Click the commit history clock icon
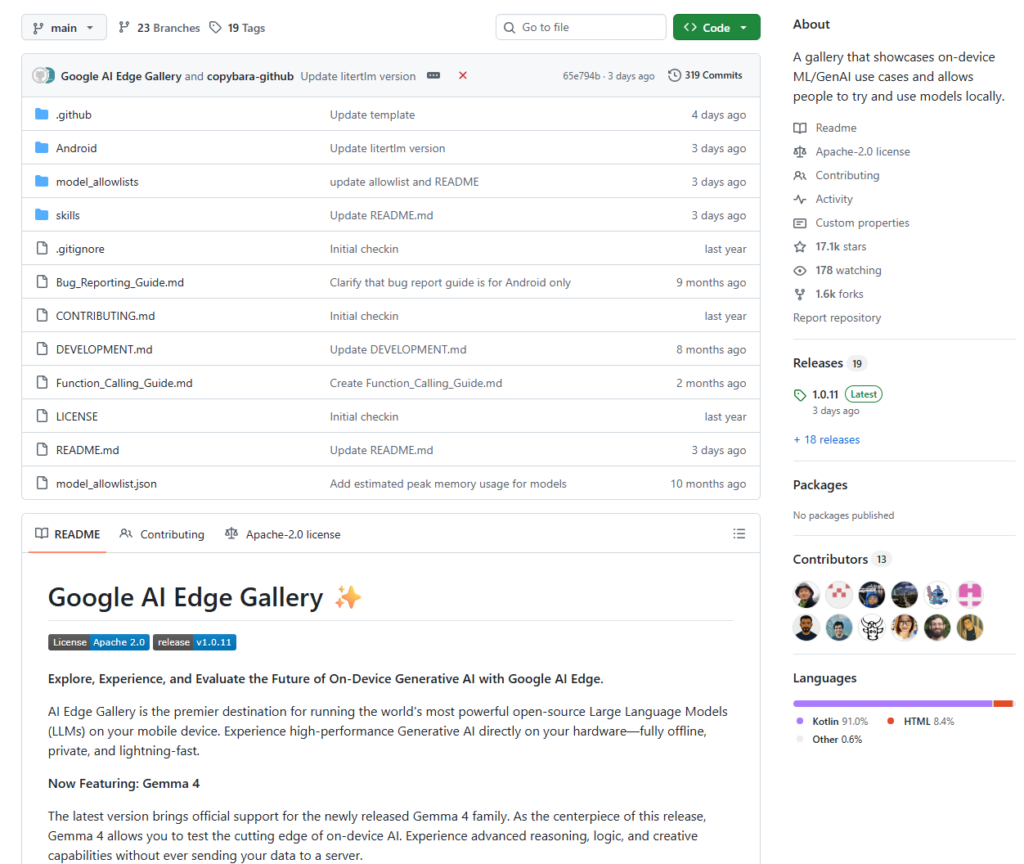This screenshot has height=864, width=1024. [x=674, y=76]
